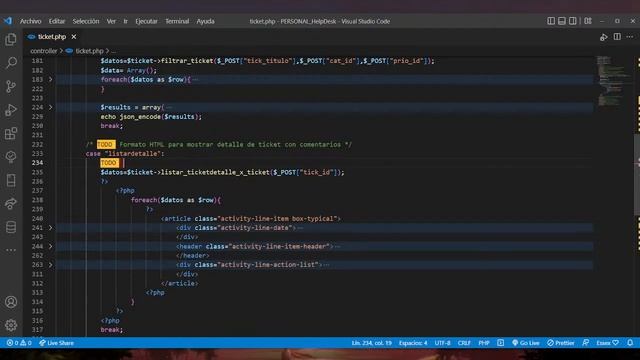The image size is (640, 360).
Task: Click the TODO highlight in the line 232 comment
Action: 105,144
